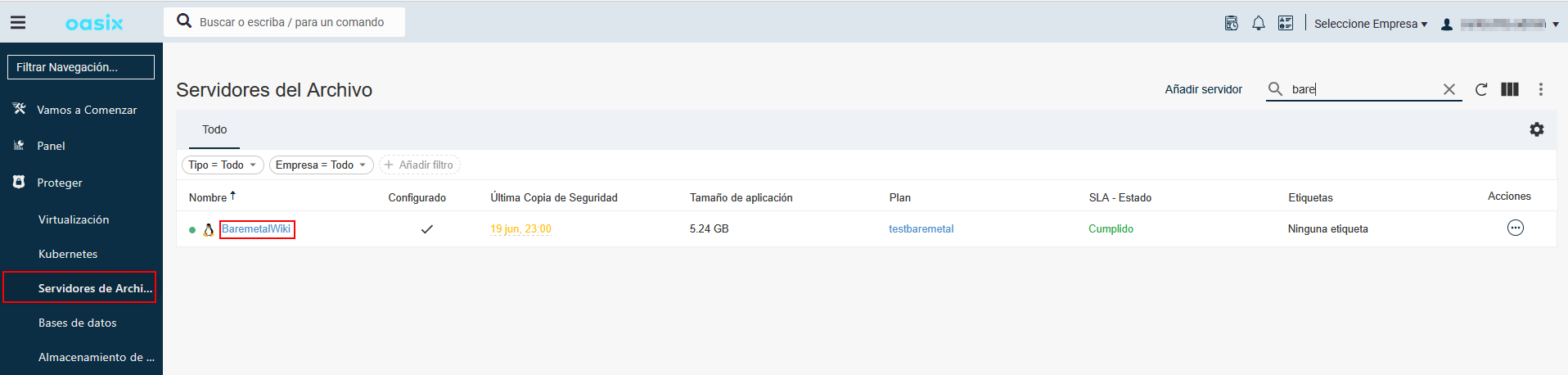Go to Virtualización in the sidebar
Viewport: 1568px width, 375px height.
[x=74, y=219]
